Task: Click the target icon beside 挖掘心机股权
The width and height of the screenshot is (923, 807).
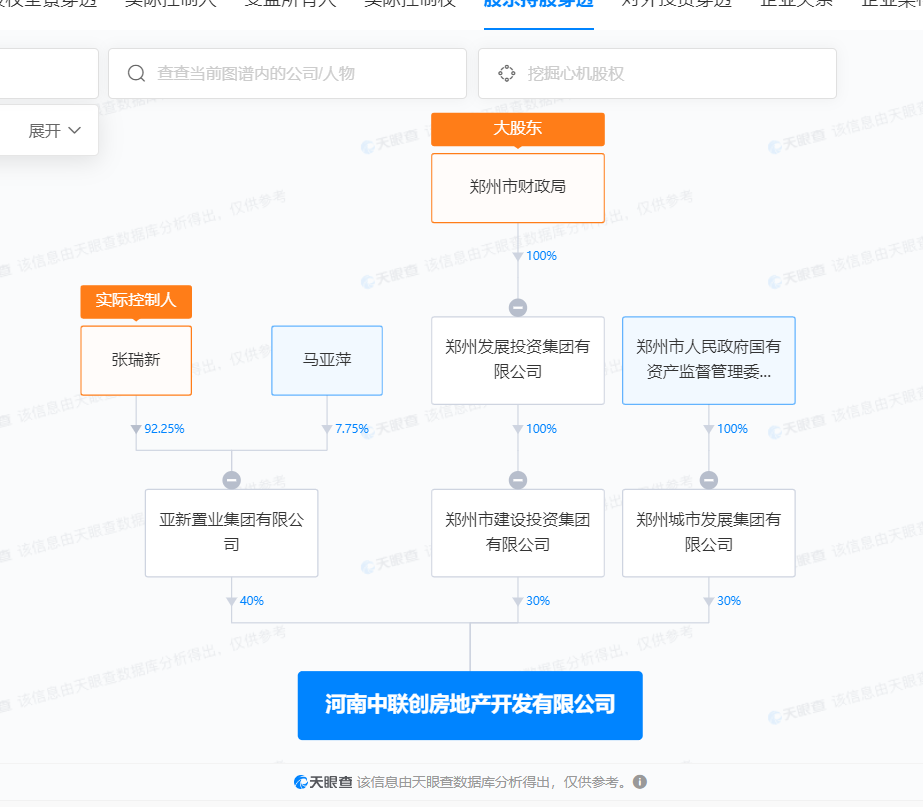Action: pyautogui.click(x=506, y=74)
